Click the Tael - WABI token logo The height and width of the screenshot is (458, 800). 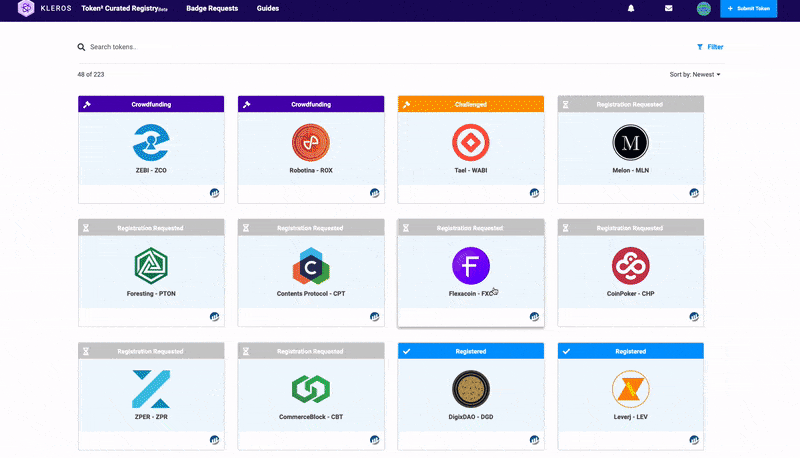[470, 142]
